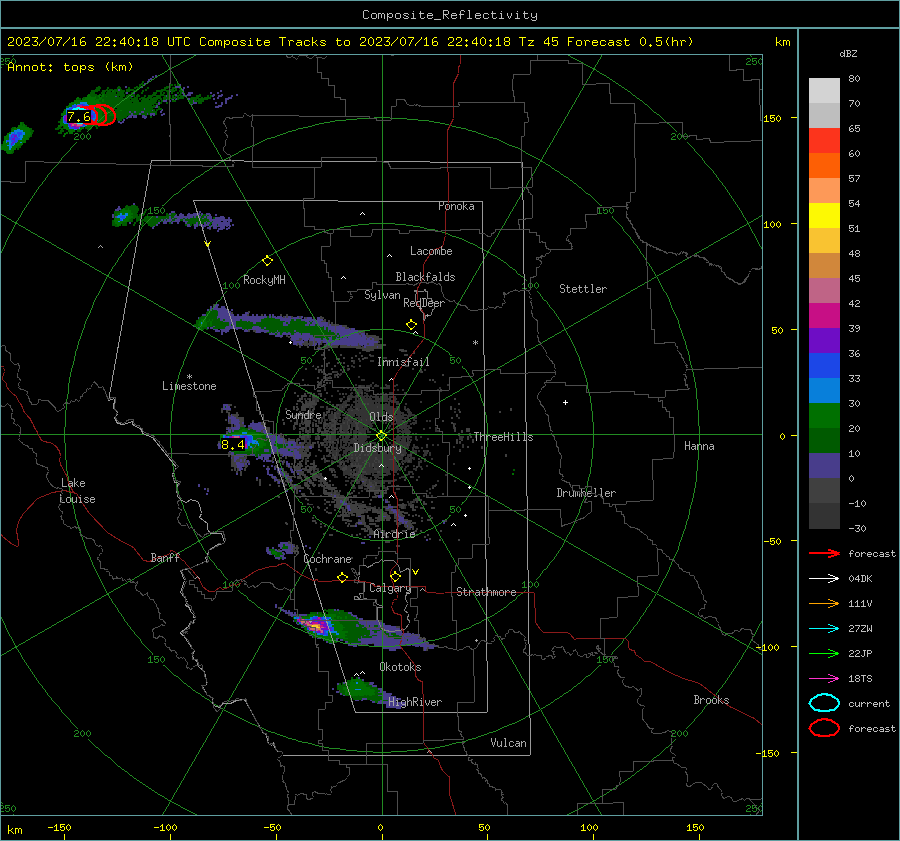Click the Calgary city label
Viewport: 900px width, 841px height.
pyautogui.click(x=390, y=588)
